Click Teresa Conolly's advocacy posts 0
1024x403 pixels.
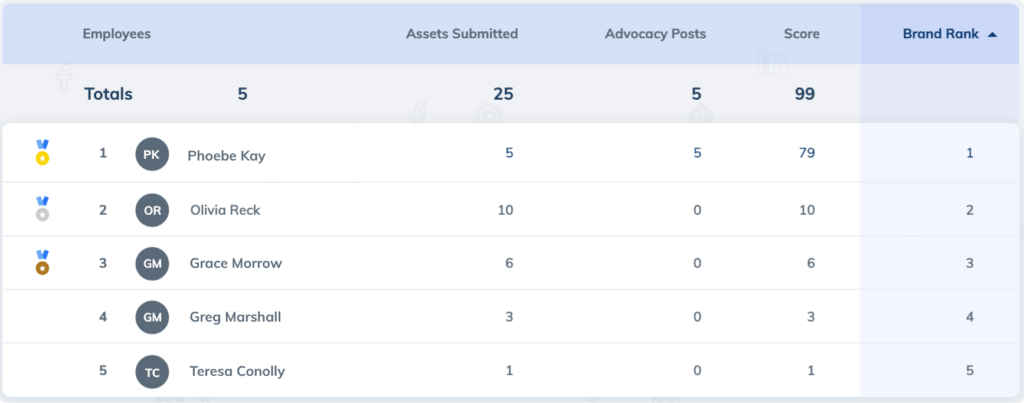697,371
